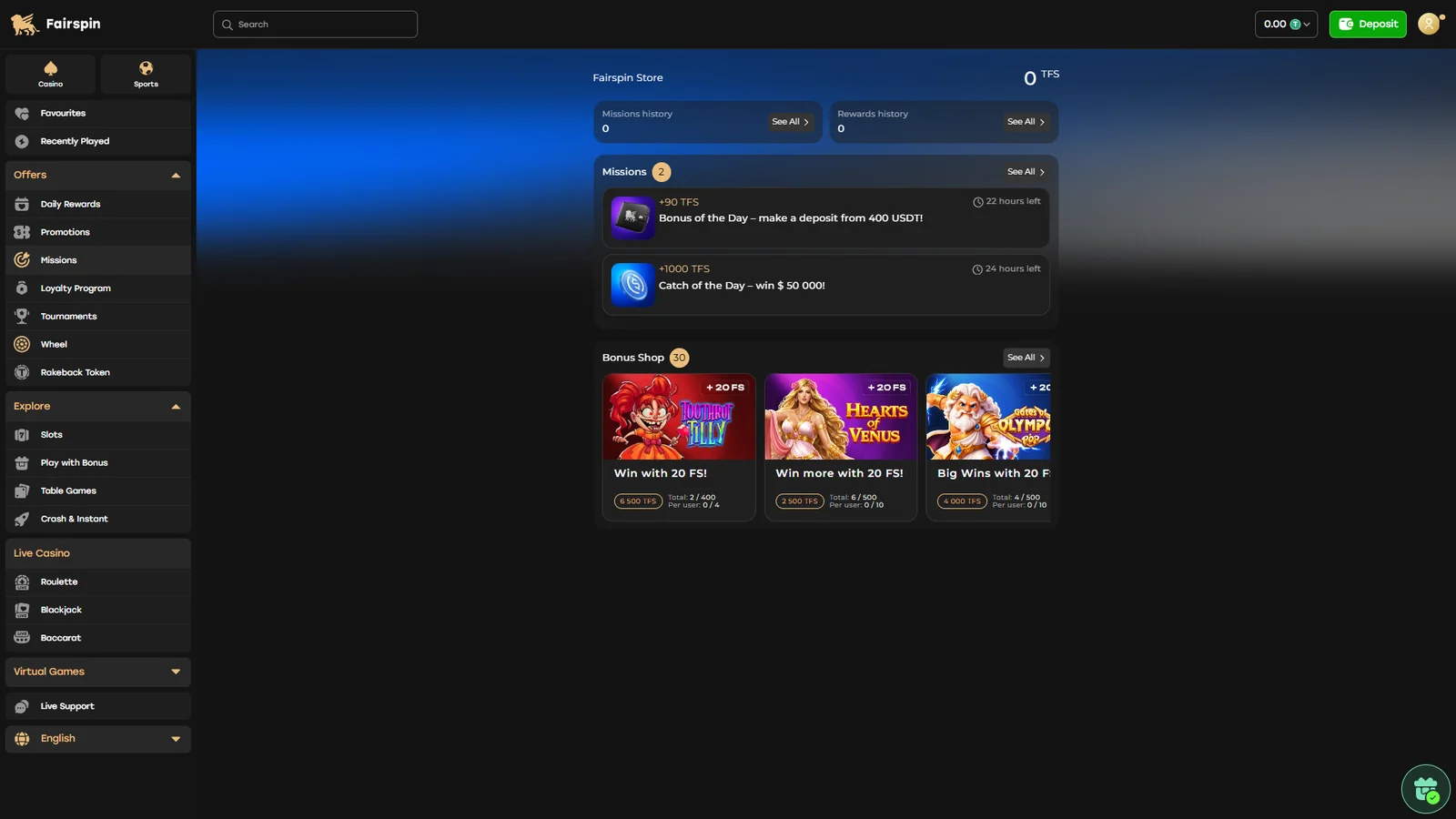Open the English language dropdown

tap(98, 739)
